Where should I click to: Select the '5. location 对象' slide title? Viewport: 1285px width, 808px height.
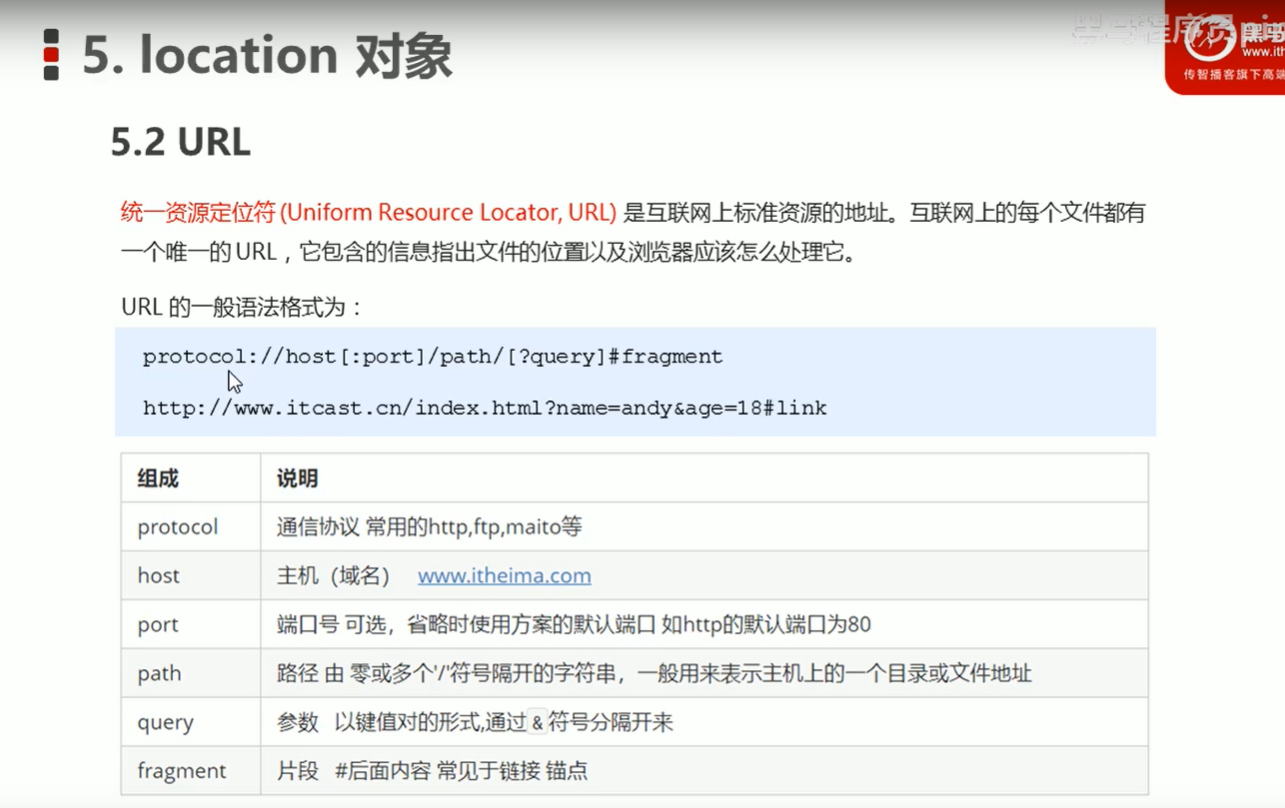(x=267, y=55)
